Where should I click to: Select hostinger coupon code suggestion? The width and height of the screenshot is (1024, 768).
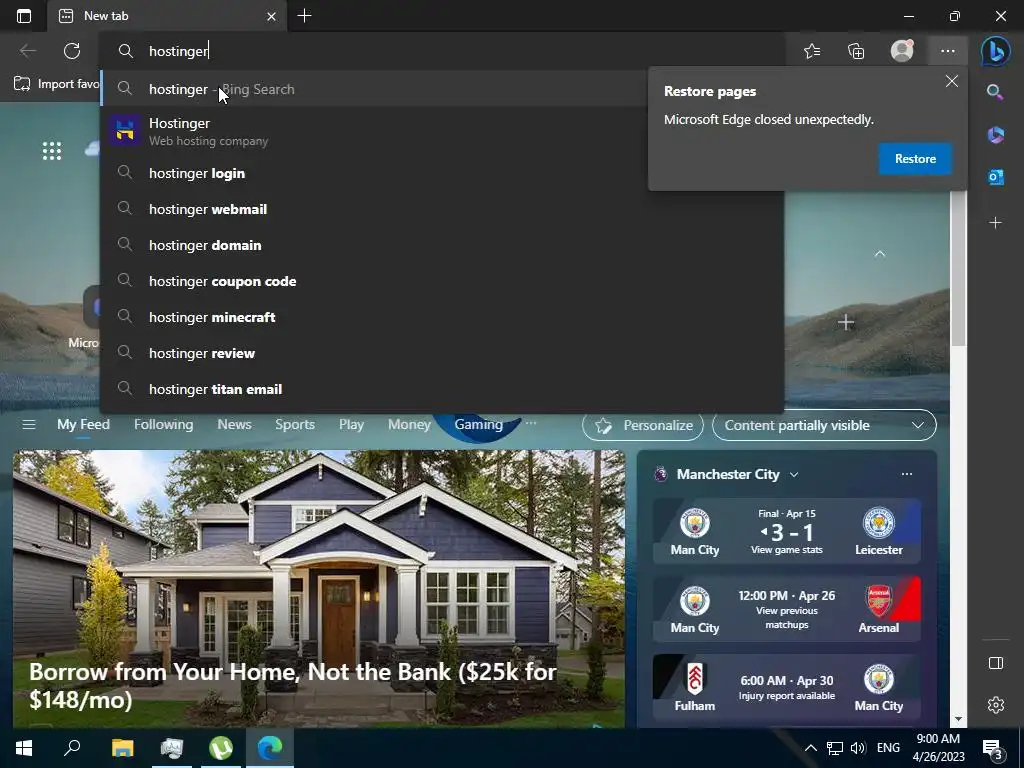442,281
